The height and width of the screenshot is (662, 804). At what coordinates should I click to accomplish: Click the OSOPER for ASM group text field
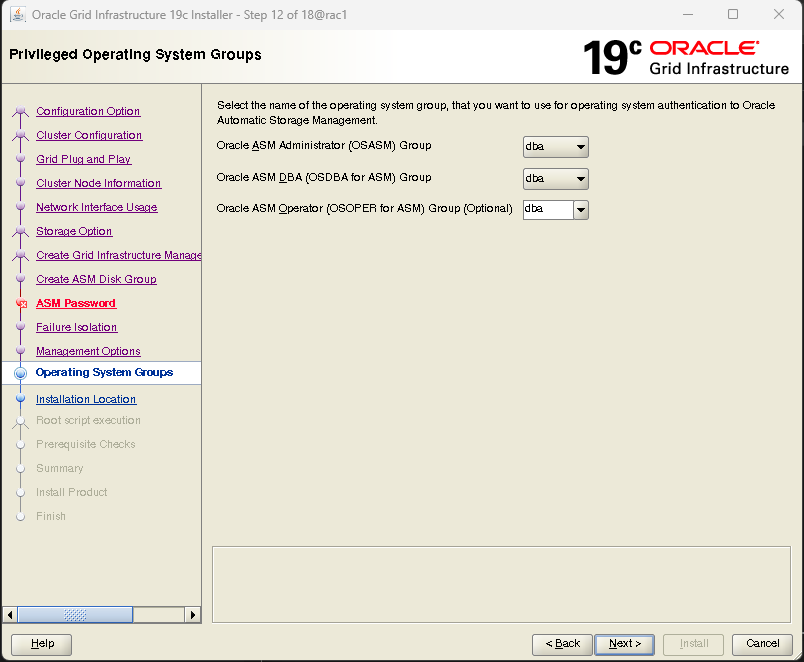(548, 210)
